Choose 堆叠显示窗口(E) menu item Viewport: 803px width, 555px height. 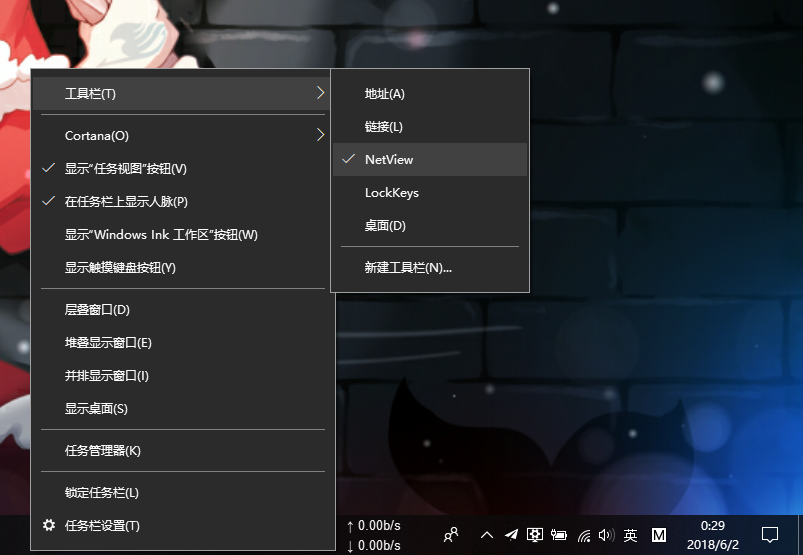pyautogui.click(x=183, y=343)
